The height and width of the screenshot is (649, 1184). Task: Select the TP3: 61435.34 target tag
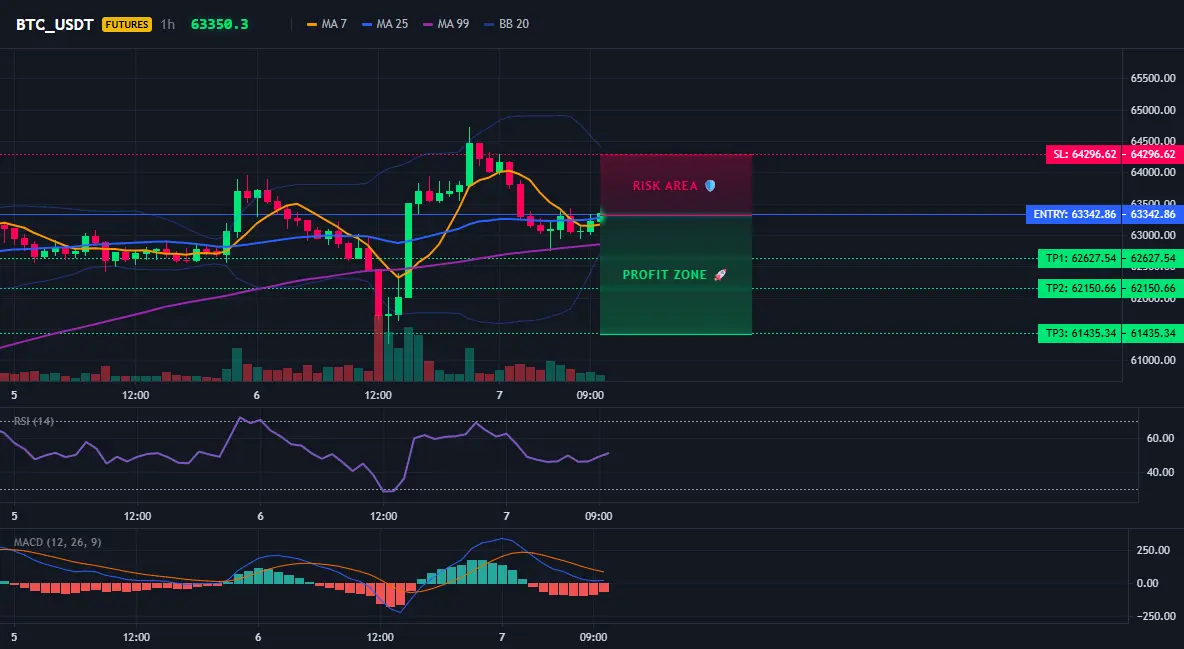[x=1080, y=333]
